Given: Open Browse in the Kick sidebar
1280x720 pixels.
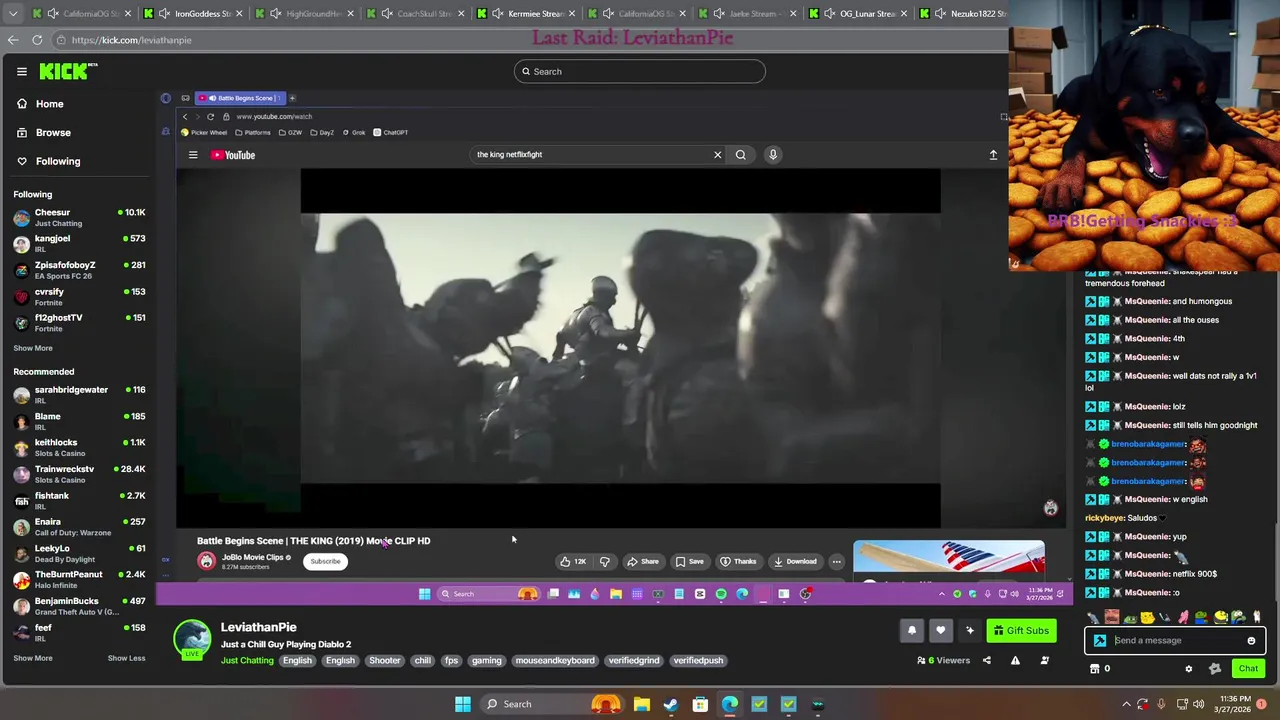Looking at the screenshot, I should [53, 133].
